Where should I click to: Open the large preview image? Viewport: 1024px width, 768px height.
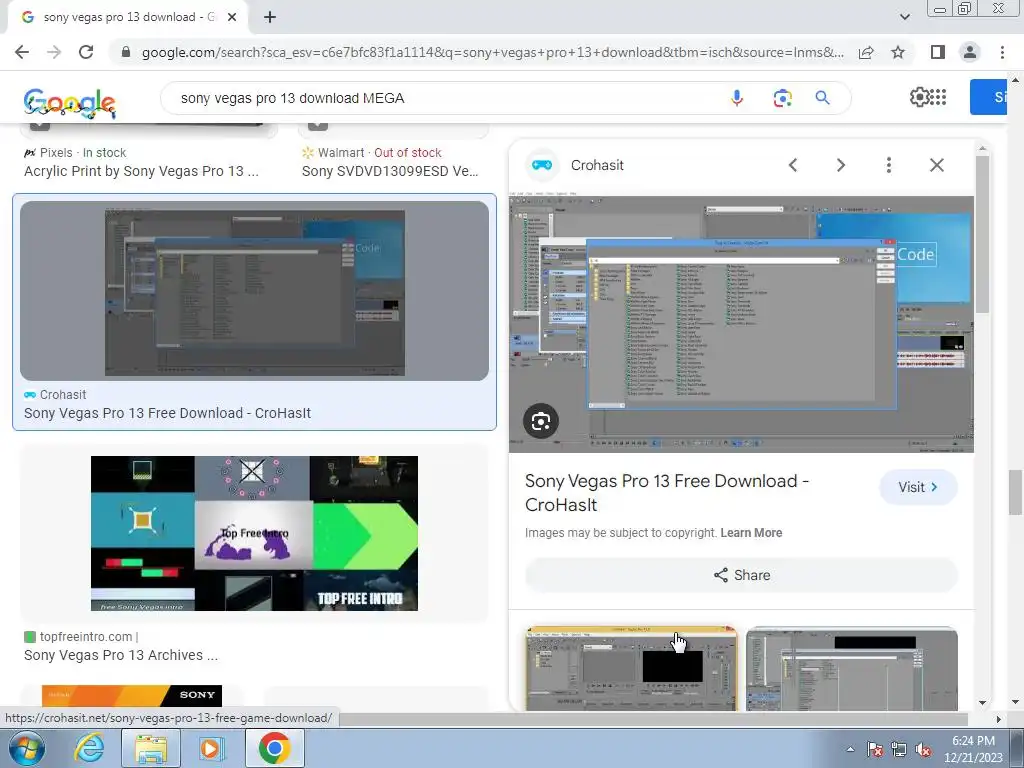coord(741,322)
